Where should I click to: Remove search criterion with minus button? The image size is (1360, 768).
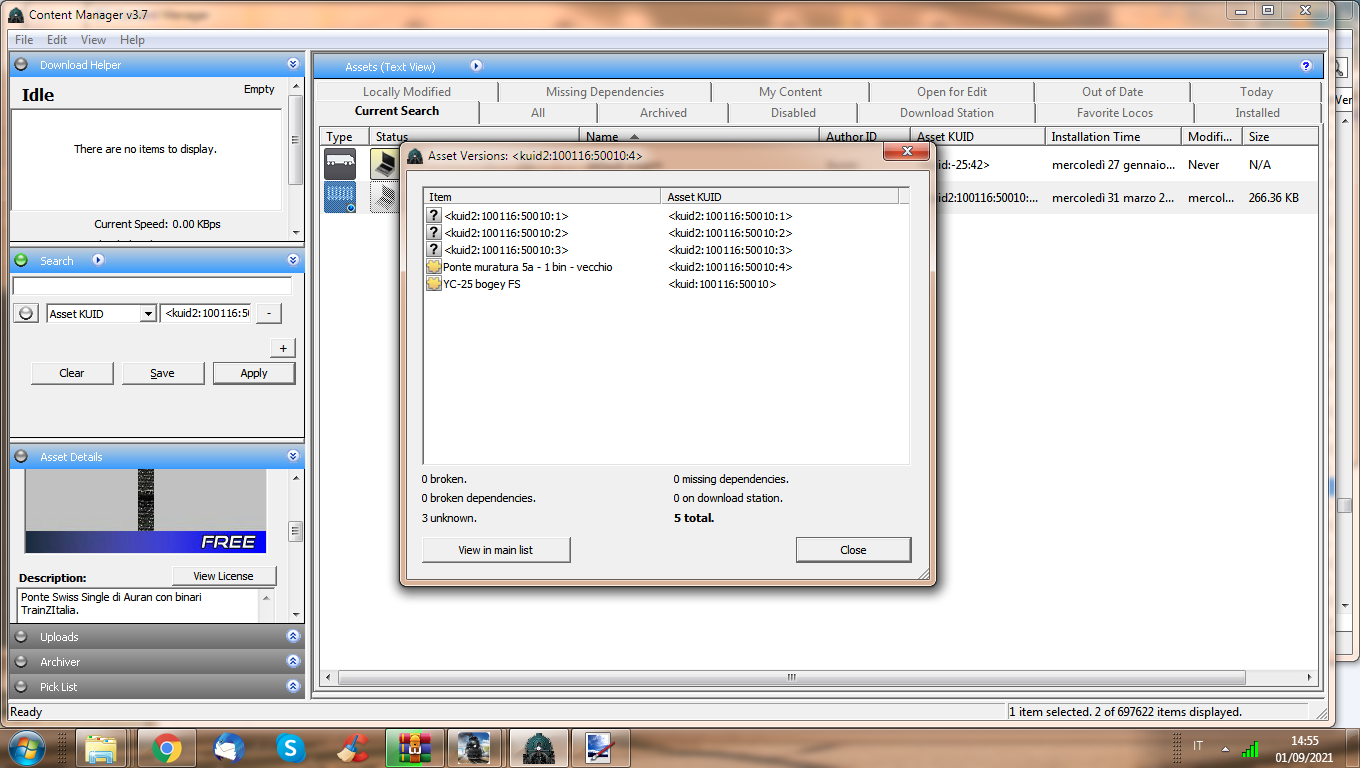[269, 314]
